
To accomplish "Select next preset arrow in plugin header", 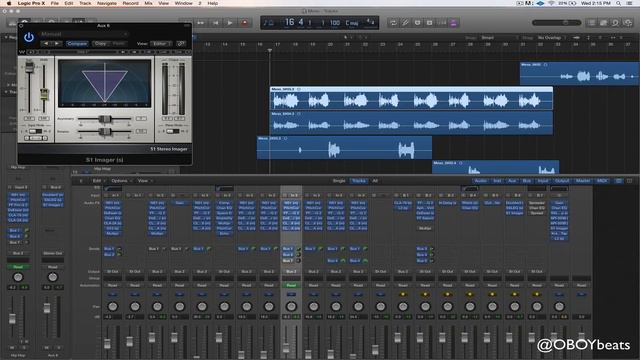I will click(57, 43).
